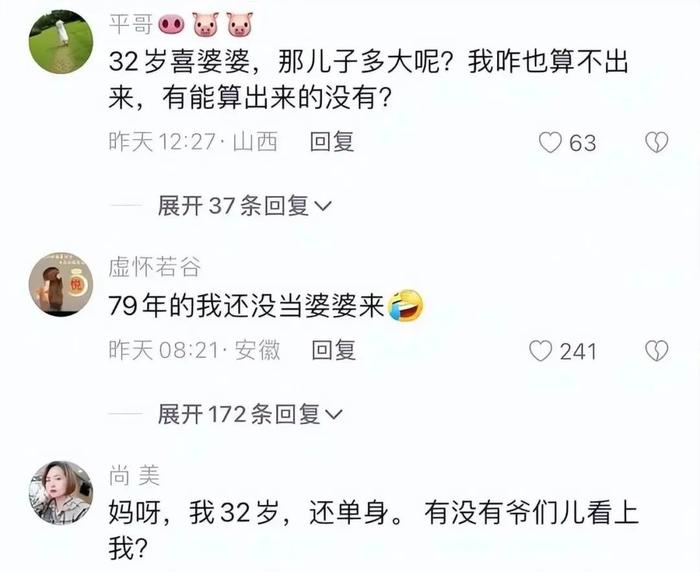Tap the 63 like count
The height and width of the screenshot is (572, 700).
[x=583, y=143]
